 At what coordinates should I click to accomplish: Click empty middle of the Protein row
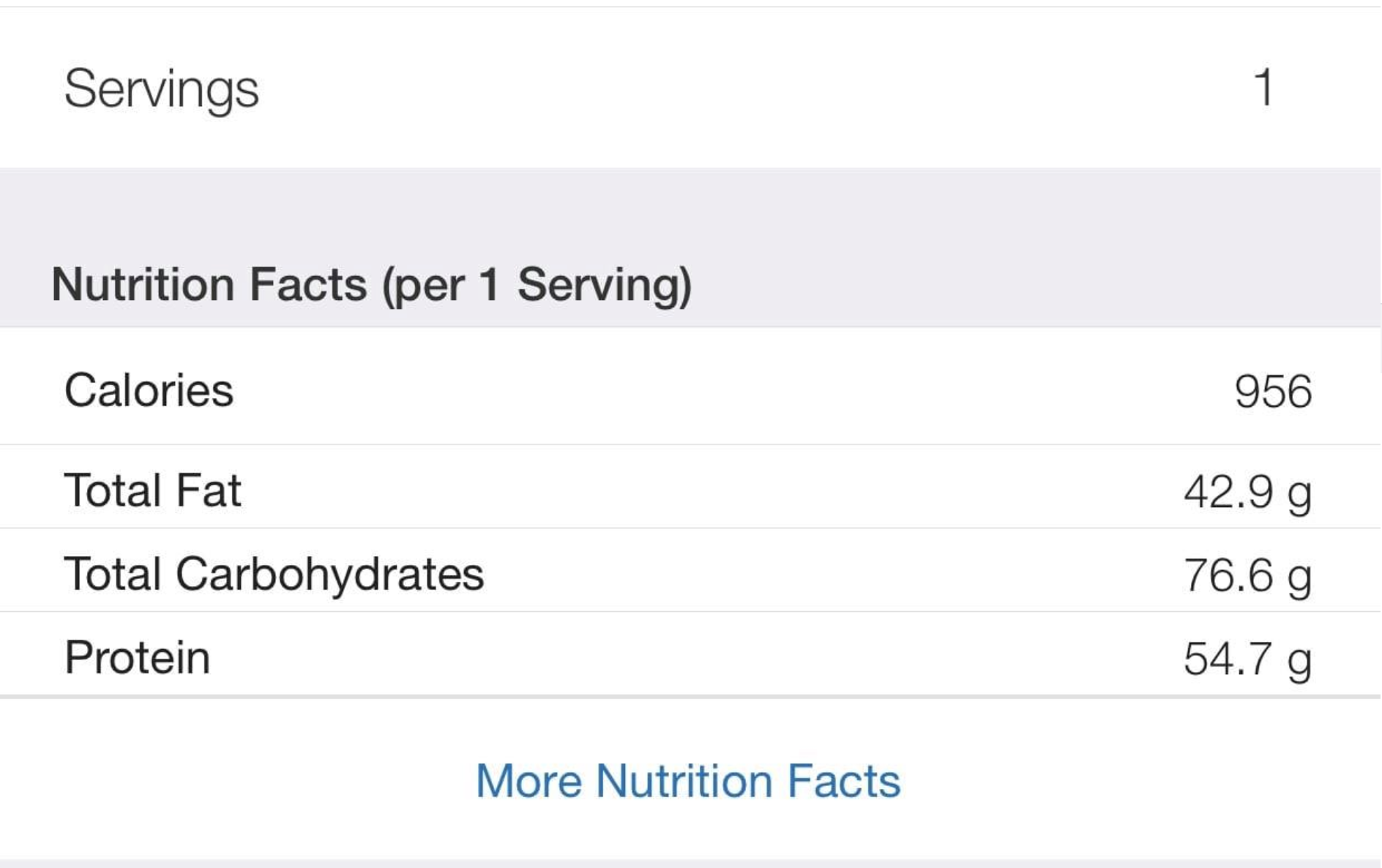click(x=732, y=656)
